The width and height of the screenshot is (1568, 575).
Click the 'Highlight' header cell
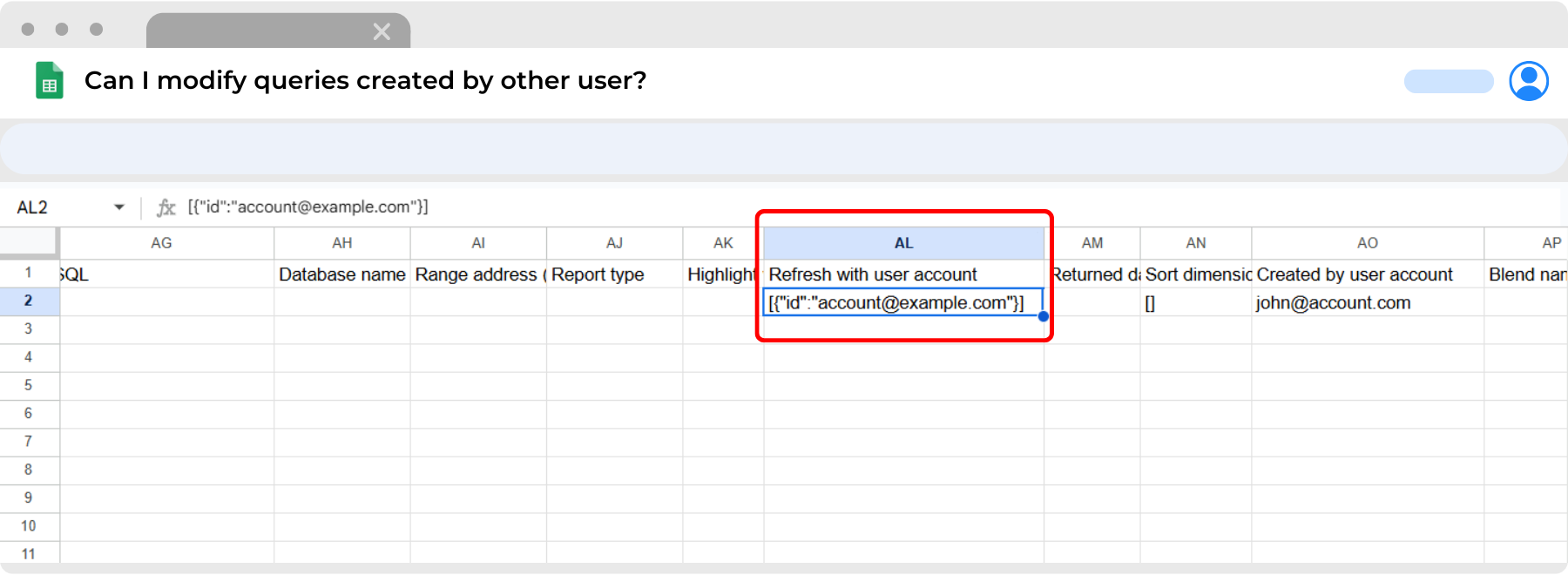(723, 274)
